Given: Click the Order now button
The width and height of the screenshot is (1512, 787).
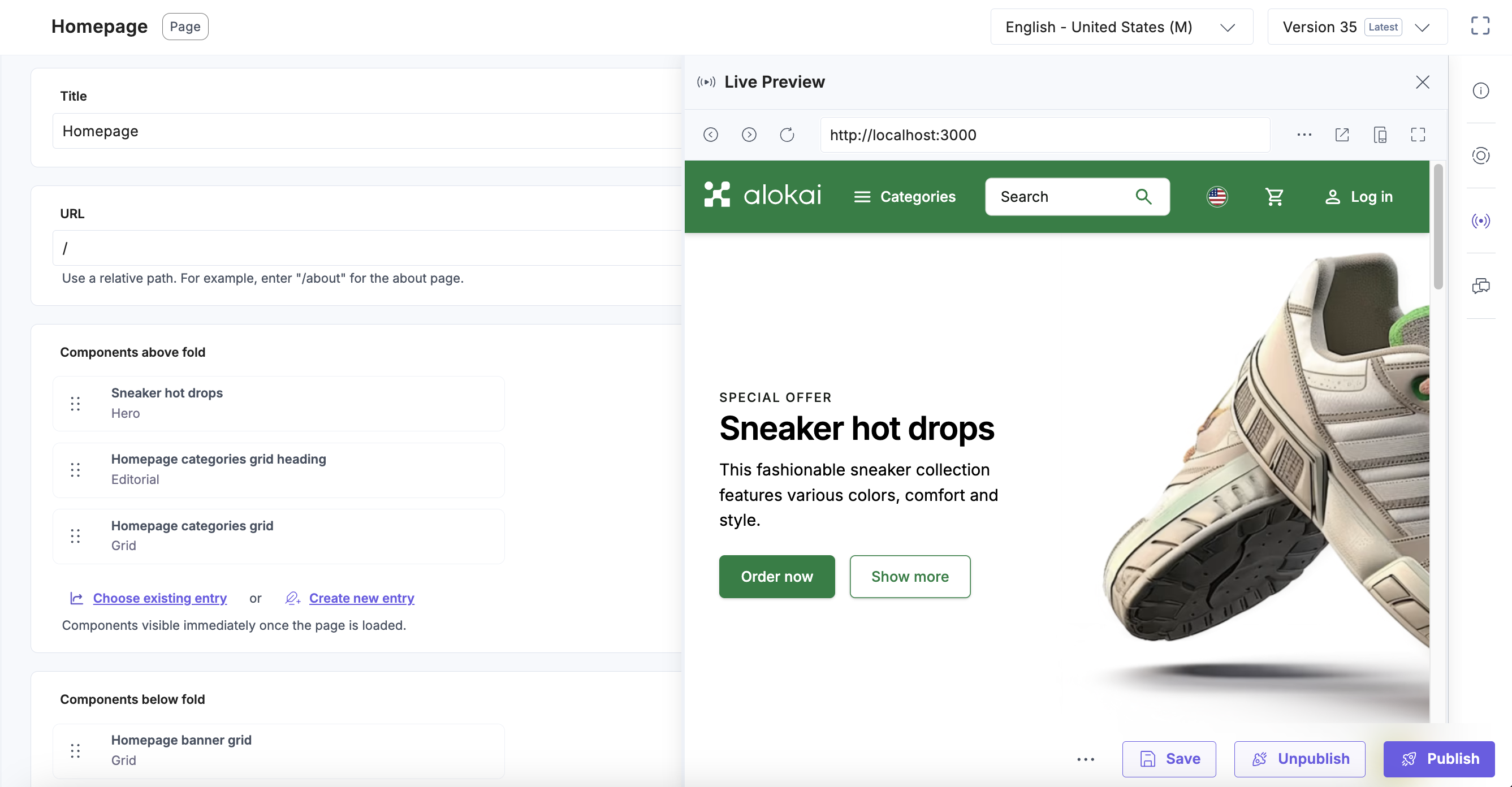Looking at the screenshot, I should pos(776,576).
